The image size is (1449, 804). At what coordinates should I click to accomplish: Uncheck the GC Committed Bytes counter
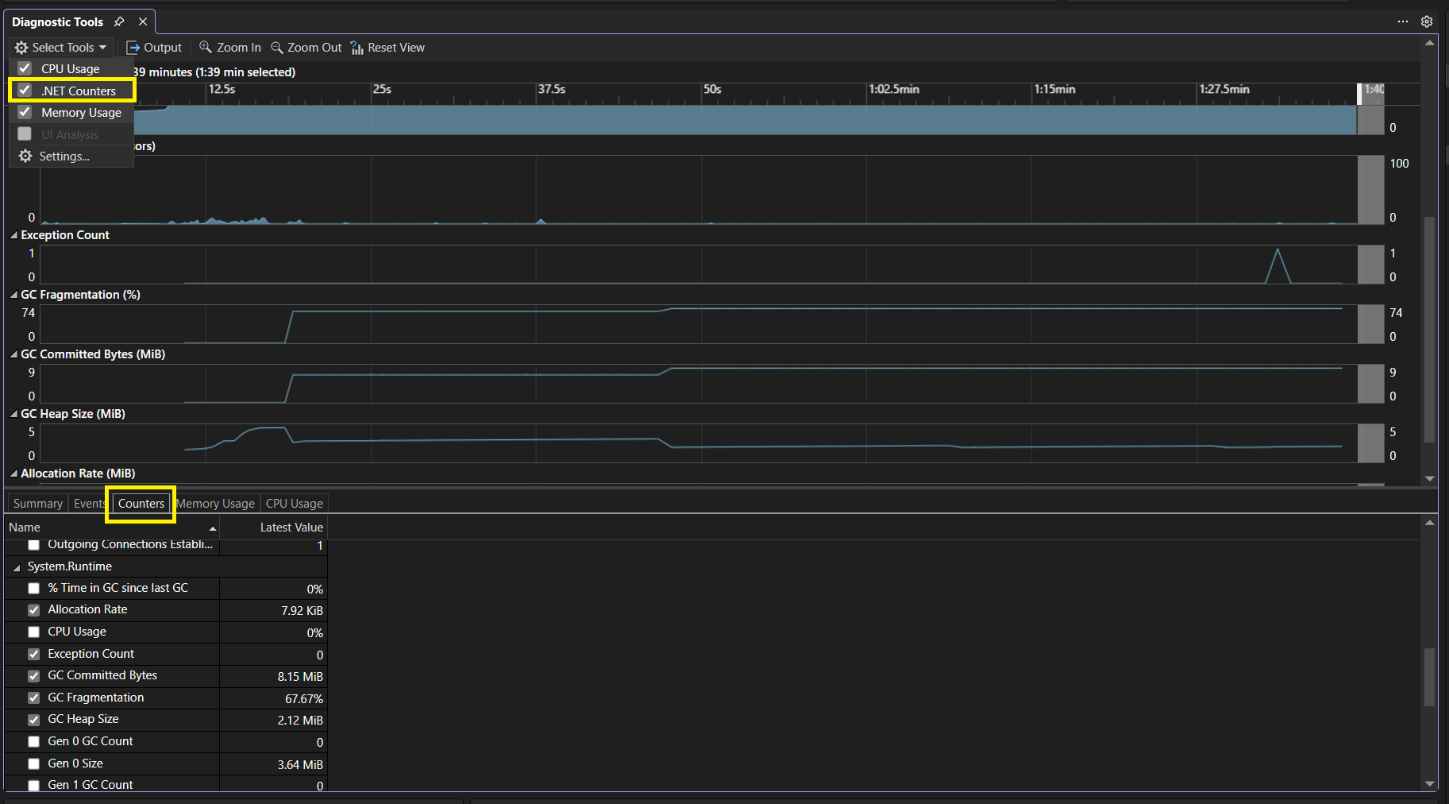click(34, 676)
